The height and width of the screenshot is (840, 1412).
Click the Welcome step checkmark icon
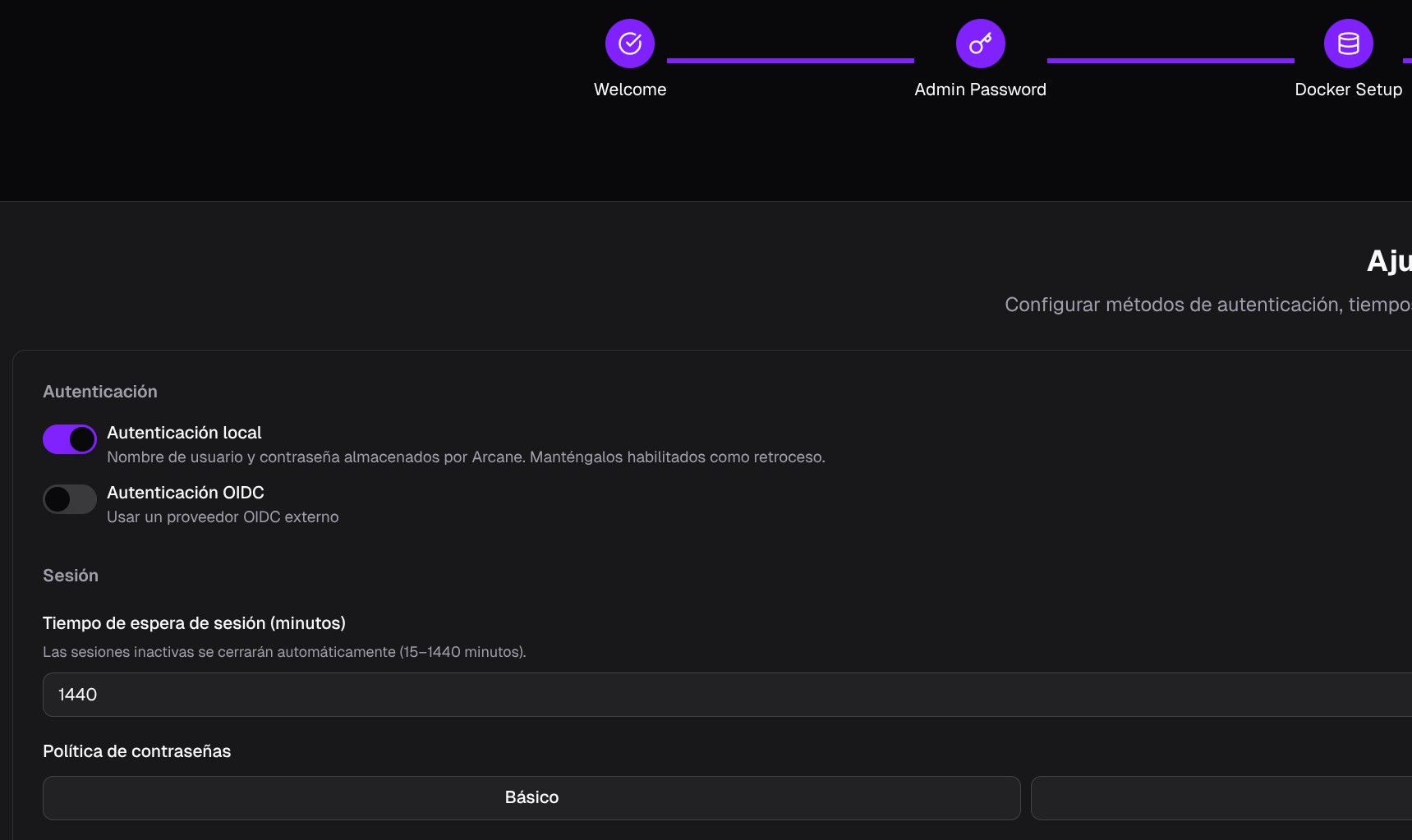pos(630,44)
